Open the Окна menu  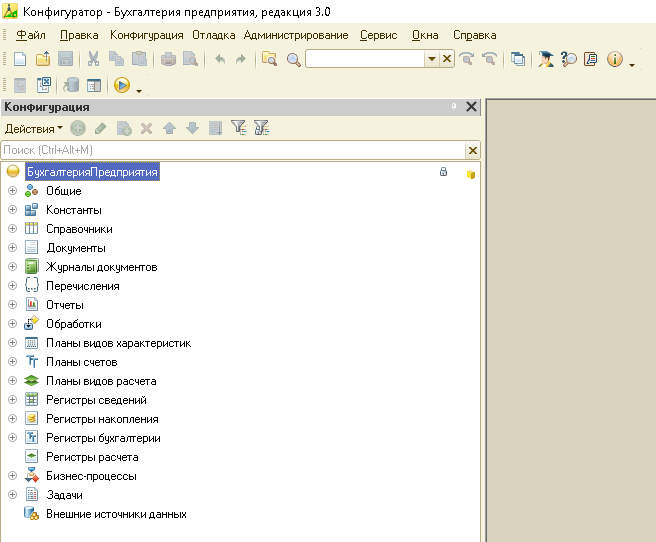pos(425,35)
